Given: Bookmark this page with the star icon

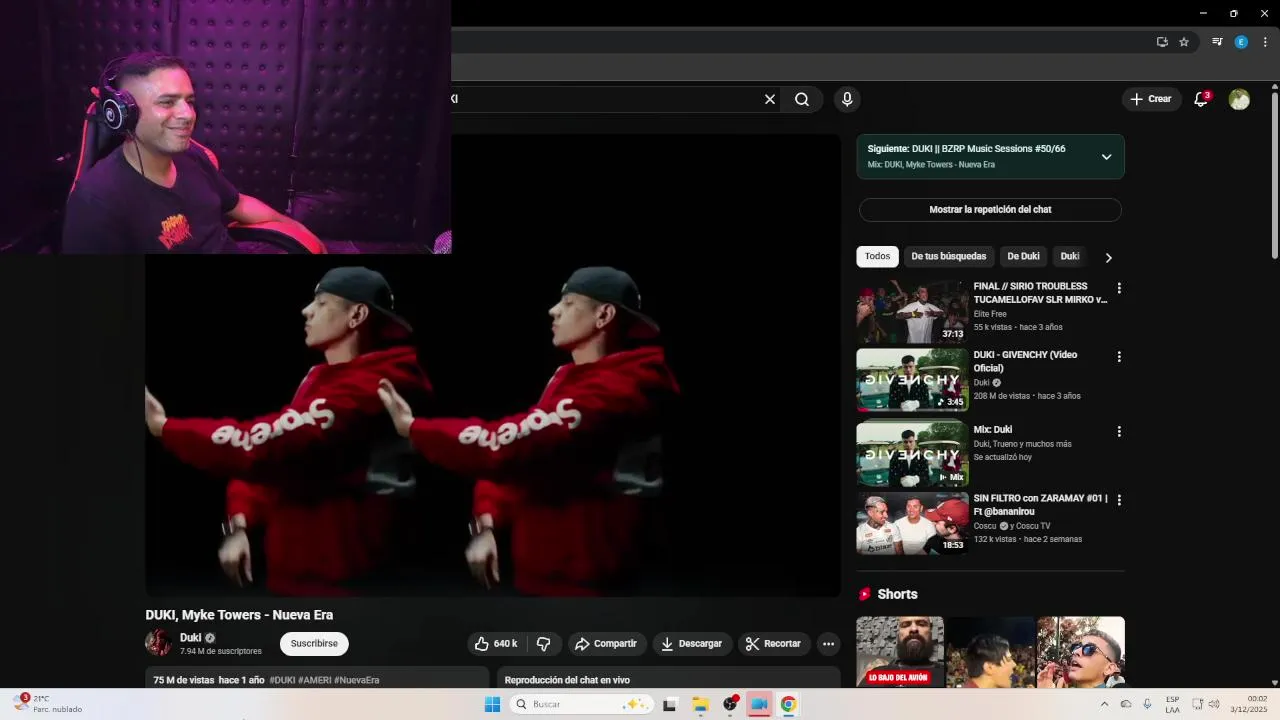Looking at the screenshot, I should [x=1184, y=42].
